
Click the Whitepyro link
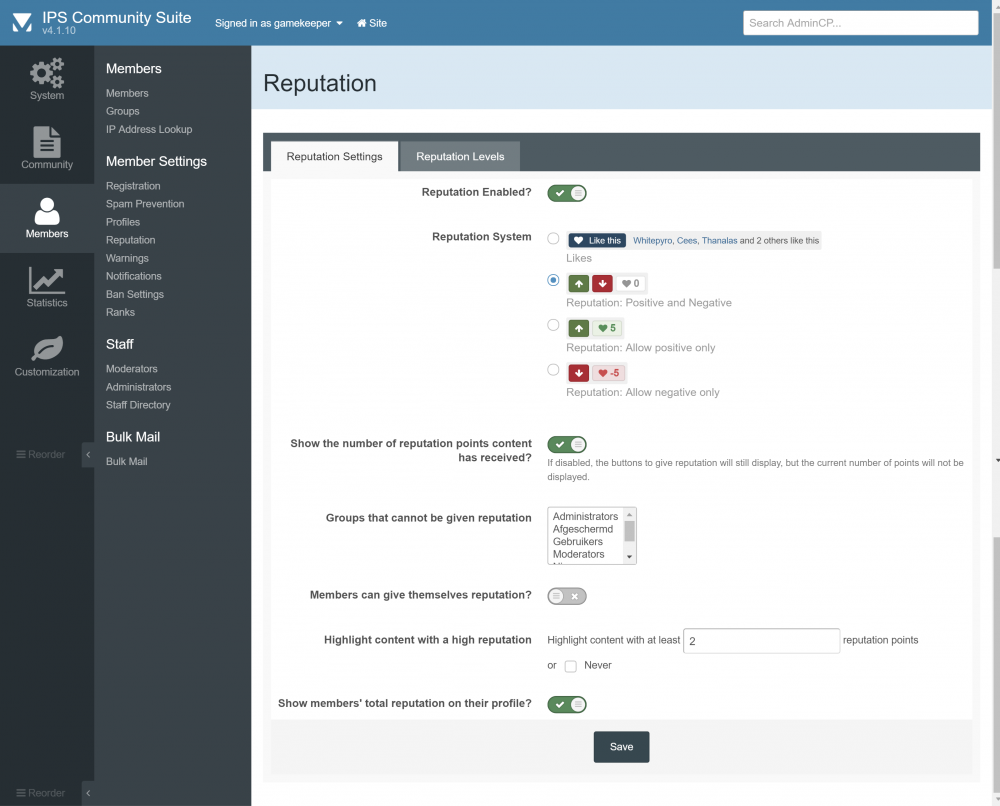652,240
